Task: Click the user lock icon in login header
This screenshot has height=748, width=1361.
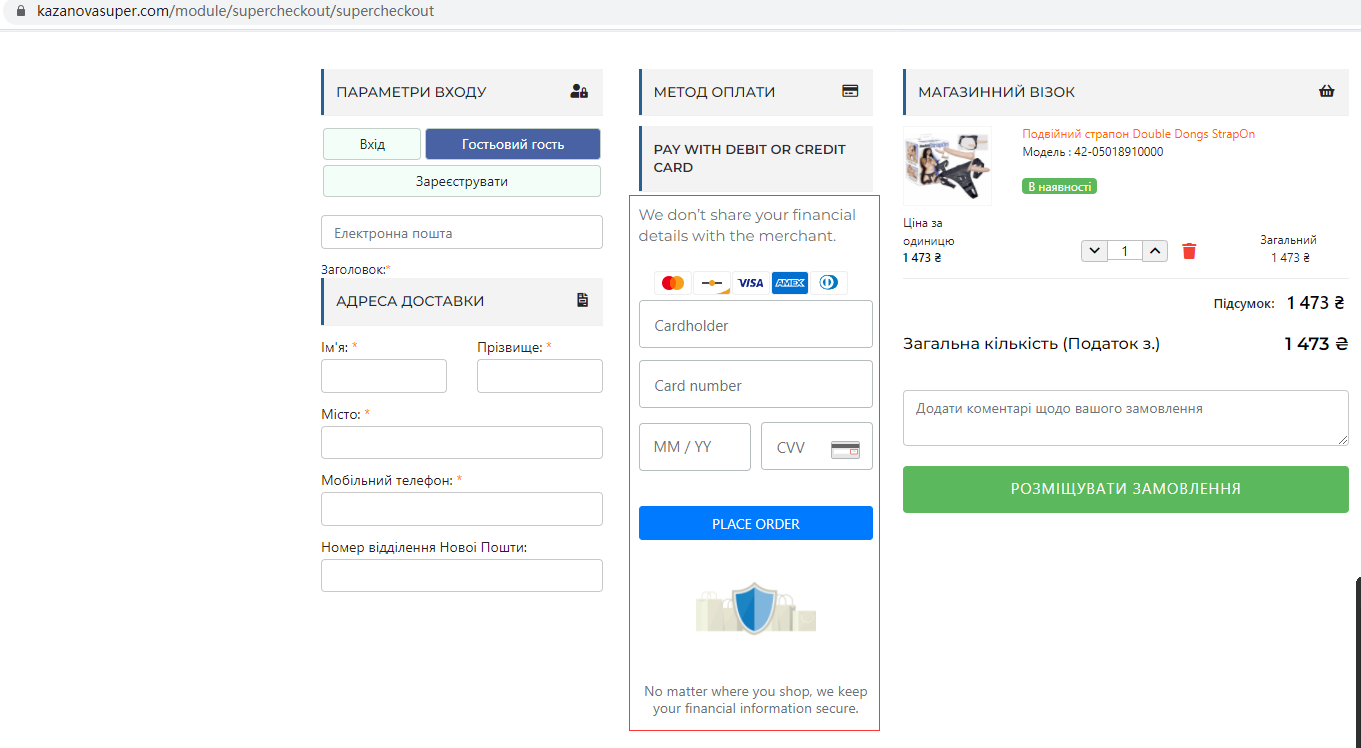Action: point(579,91)
